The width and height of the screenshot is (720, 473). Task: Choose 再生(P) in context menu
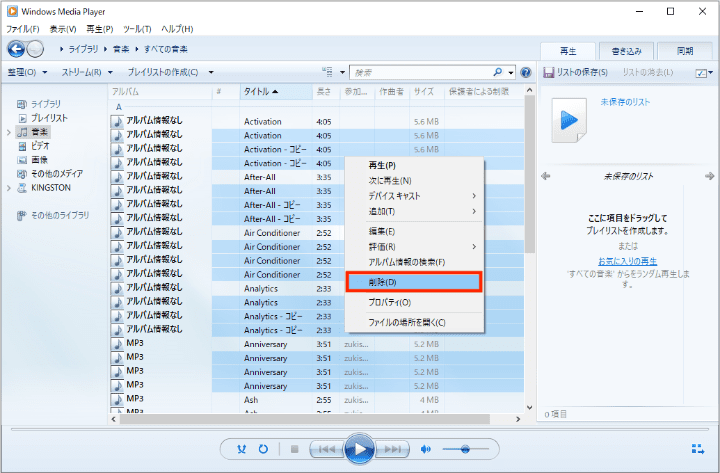coord(414,165)
